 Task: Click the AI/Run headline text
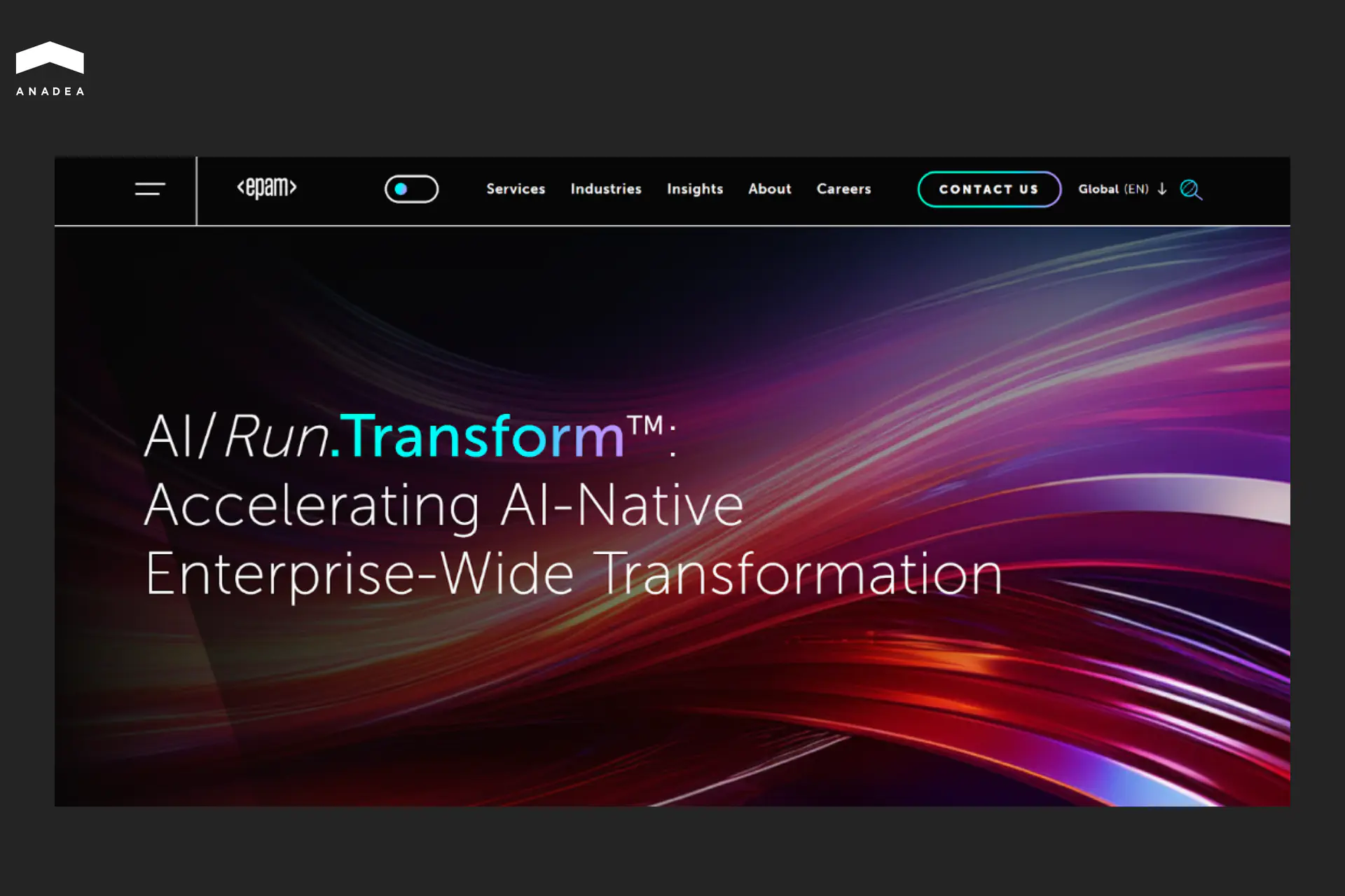(235, 436)
